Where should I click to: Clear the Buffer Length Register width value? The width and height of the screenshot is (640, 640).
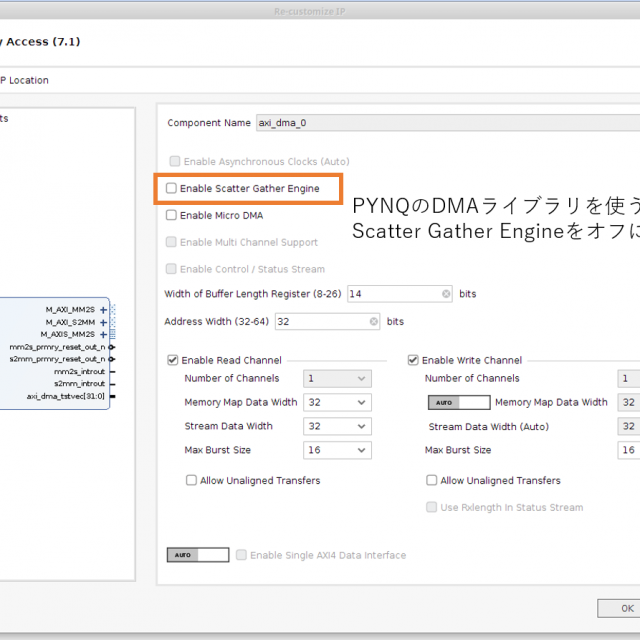coord(446,294)
